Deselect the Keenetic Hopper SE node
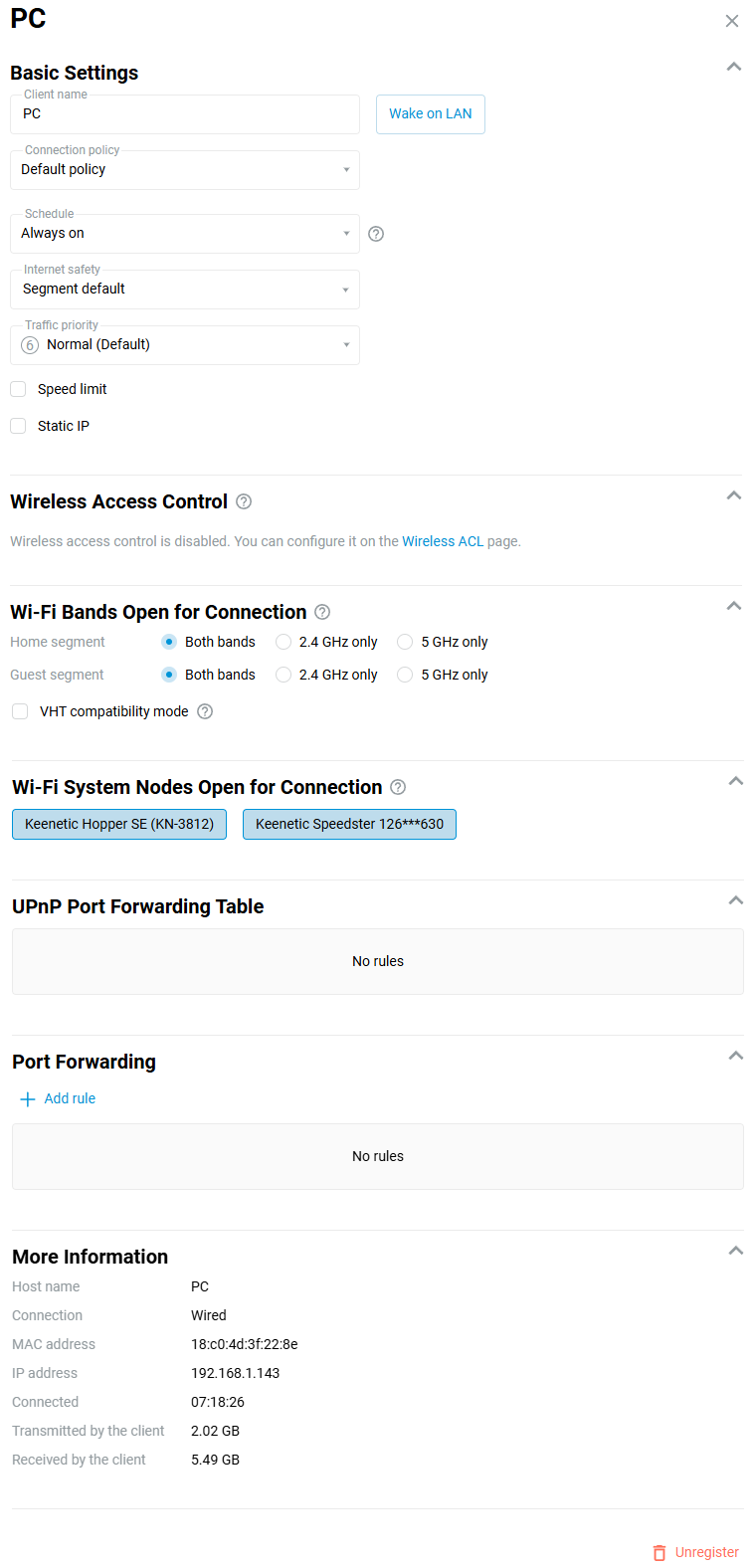The width and height of the screenshot is (754, 1568). tap(118, 824)
